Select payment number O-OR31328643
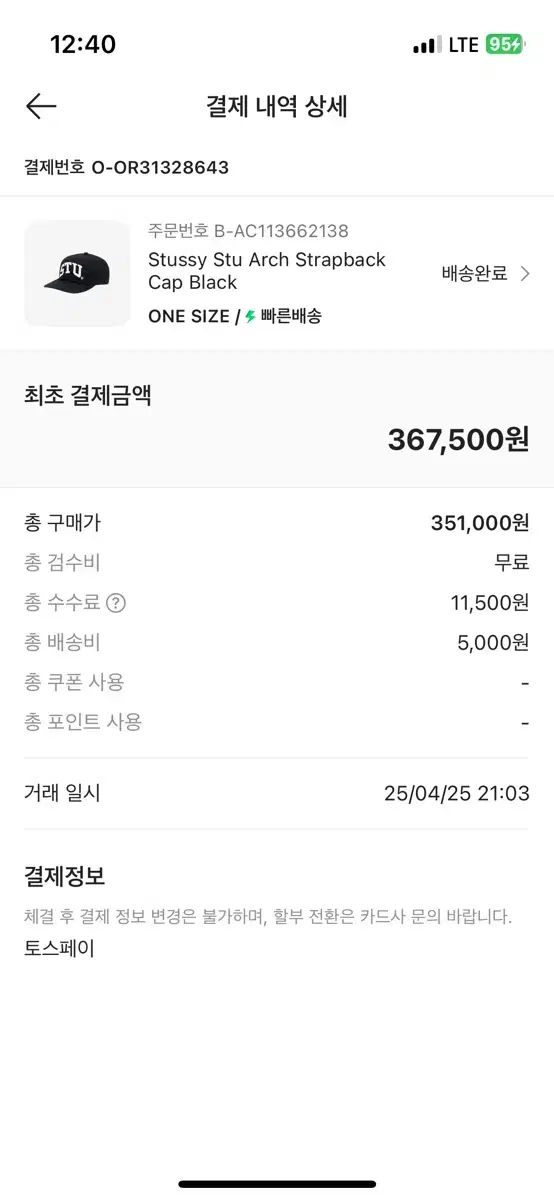 [160, 167]
